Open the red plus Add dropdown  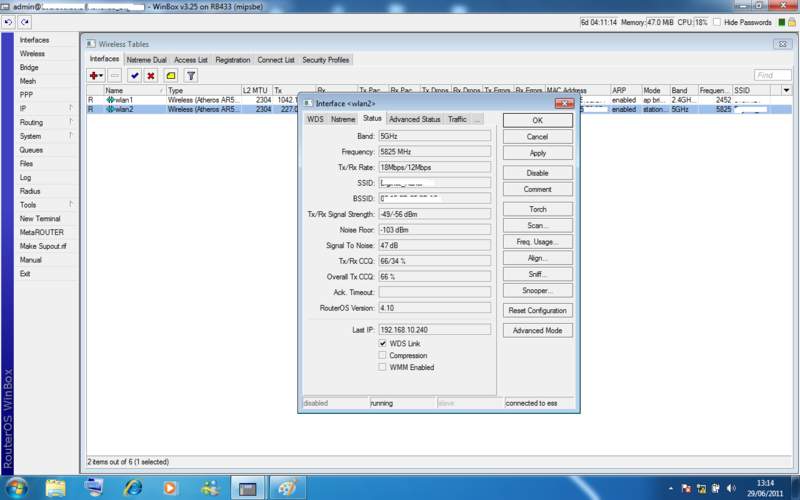96,75
